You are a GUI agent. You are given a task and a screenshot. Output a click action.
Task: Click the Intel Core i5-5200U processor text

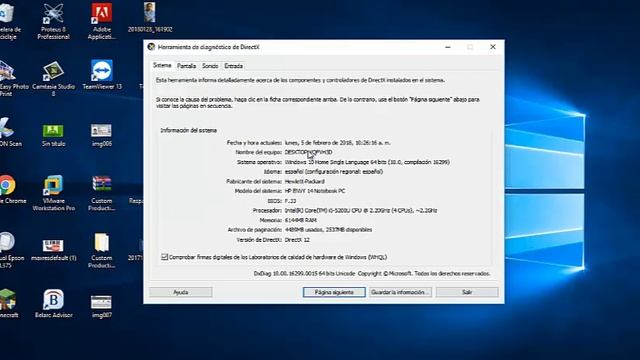(x=361, y=211)
